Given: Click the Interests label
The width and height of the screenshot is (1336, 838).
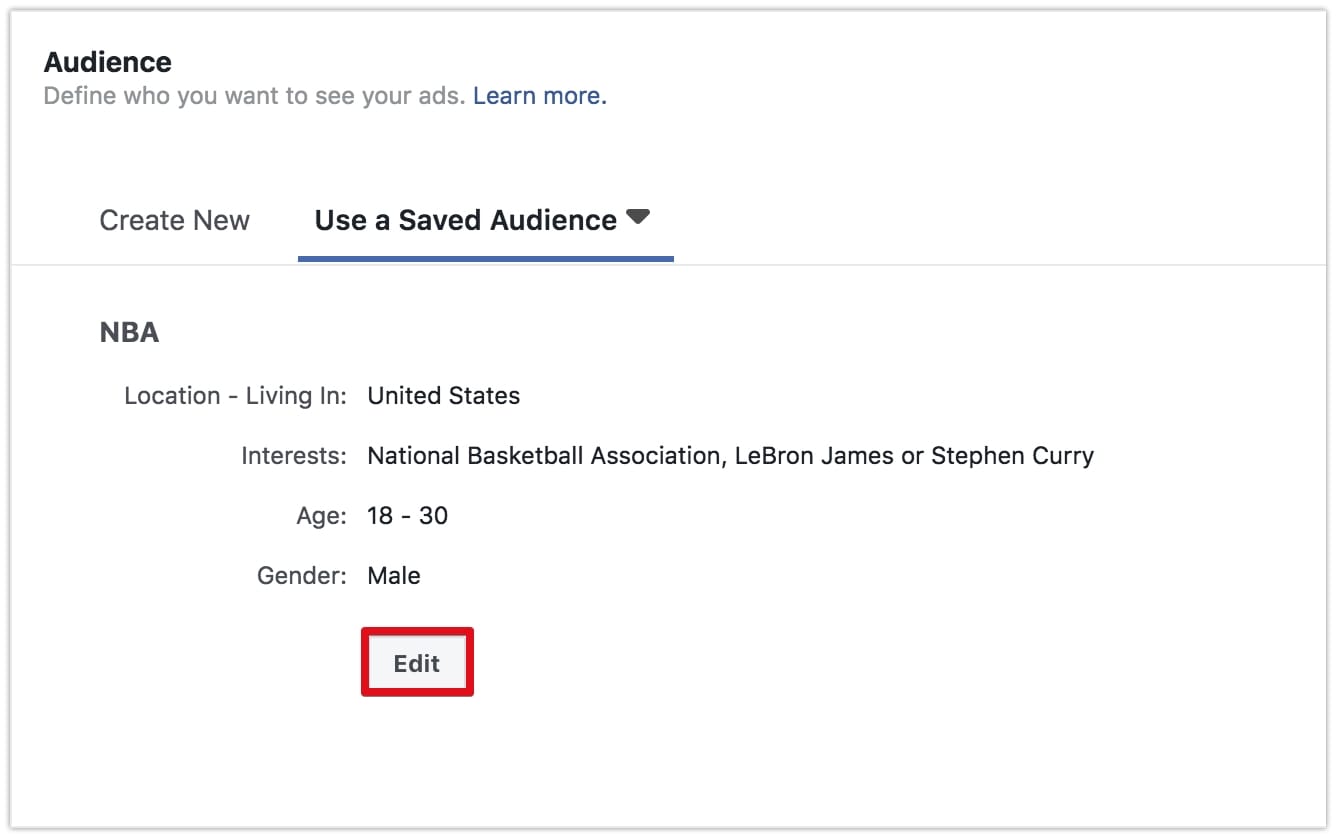Looking at the screenshot, I should point(294,456).
